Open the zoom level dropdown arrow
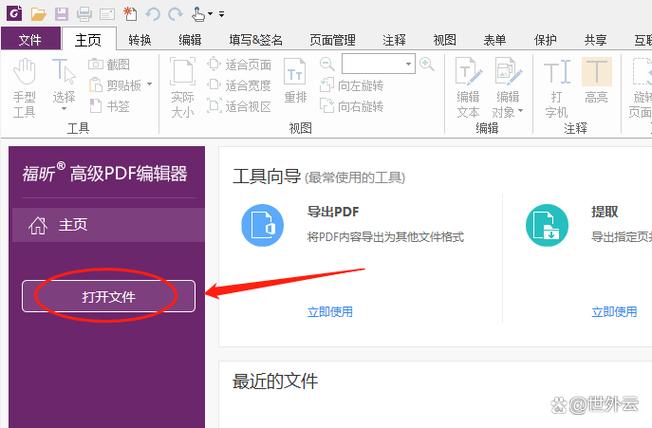The image size is (652, 428). (409, 64)
